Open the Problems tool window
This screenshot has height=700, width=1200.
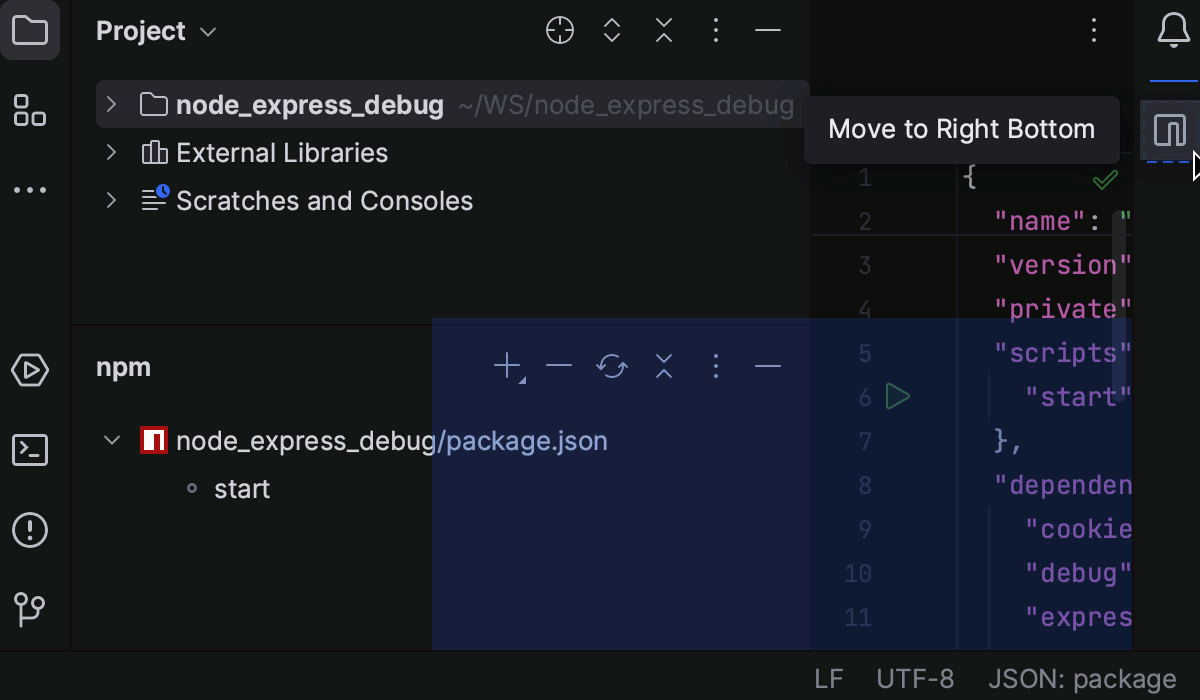click(30, 530)
